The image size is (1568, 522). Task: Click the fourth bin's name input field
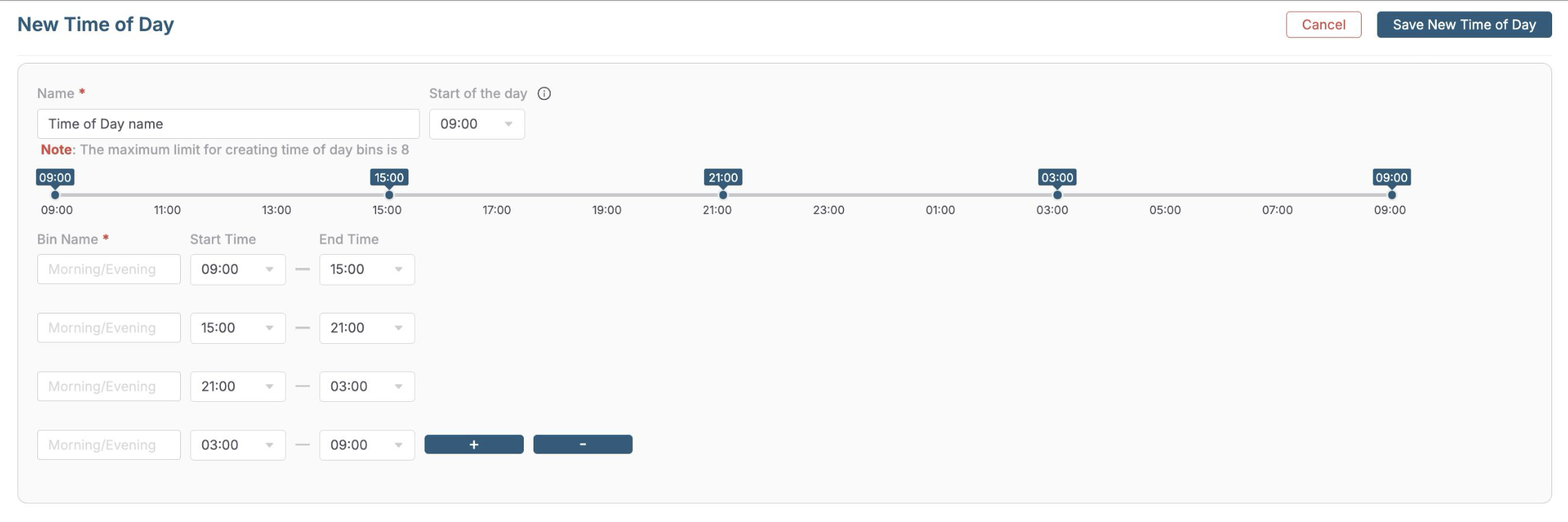109,445
